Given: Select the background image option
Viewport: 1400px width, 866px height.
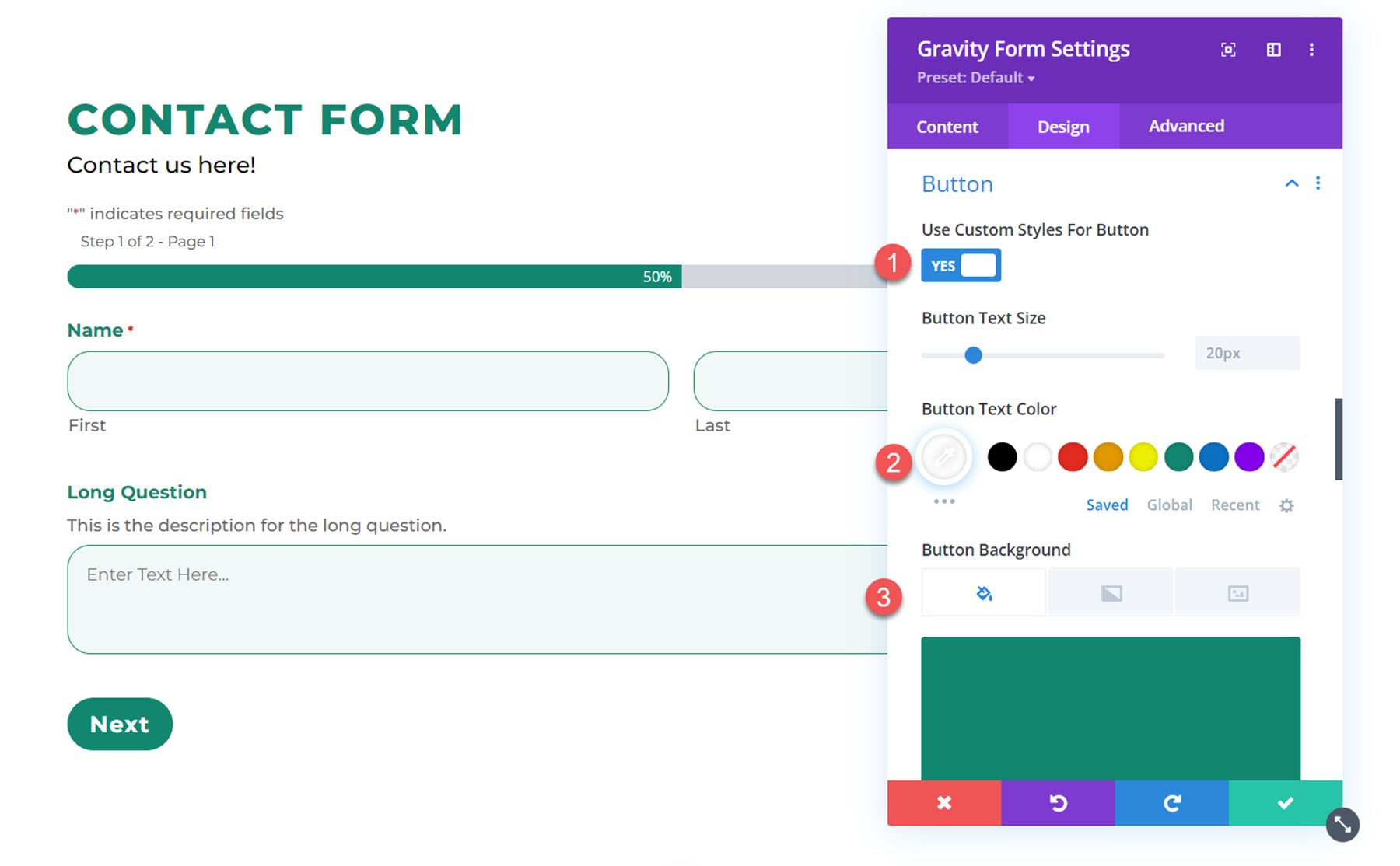Looking at the screenshot, I should [1238, 592].
